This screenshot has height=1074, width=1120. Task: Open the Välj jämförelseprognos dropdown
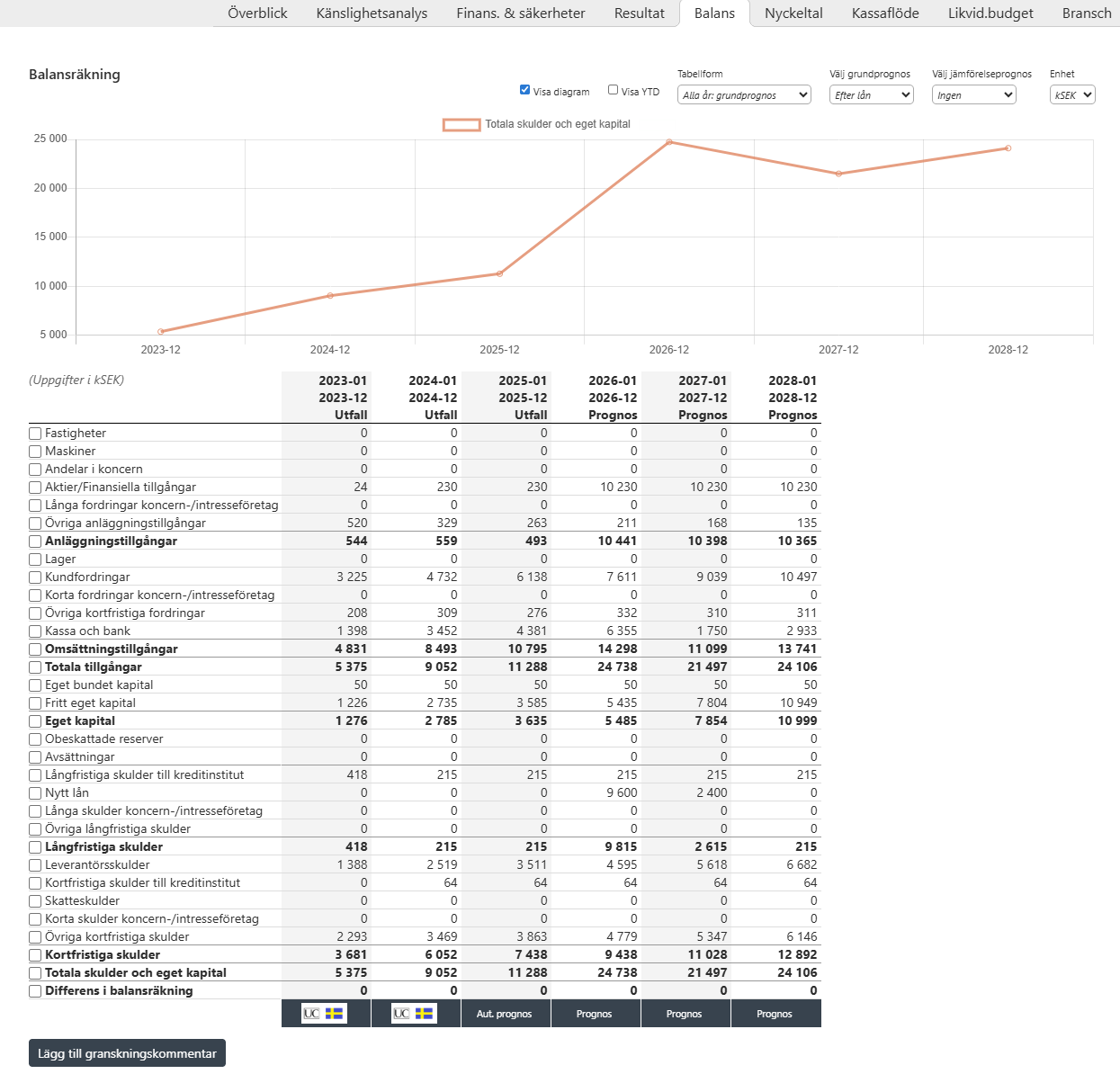pyautogui.click(x=974, y=94)
